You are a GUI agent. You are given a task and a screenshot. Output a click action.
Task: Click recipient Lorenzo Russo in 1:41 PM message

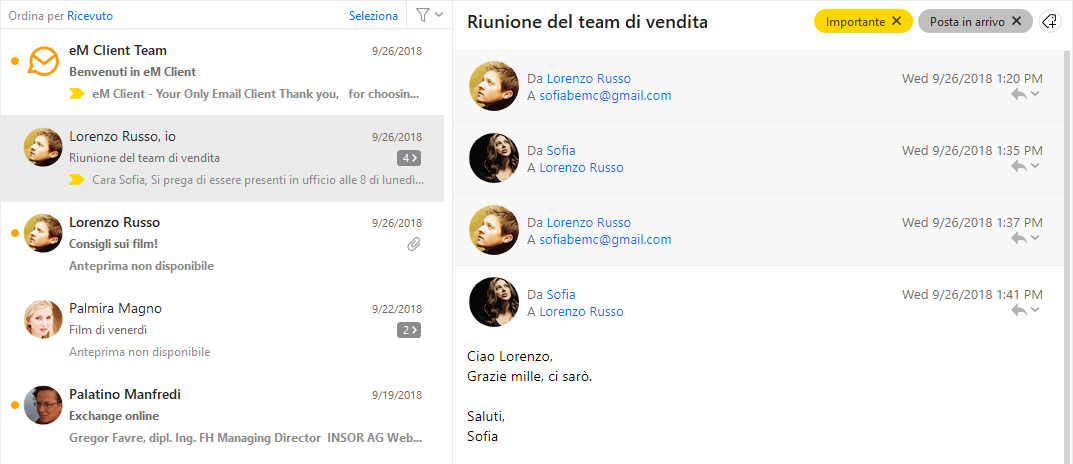[582, 311]
